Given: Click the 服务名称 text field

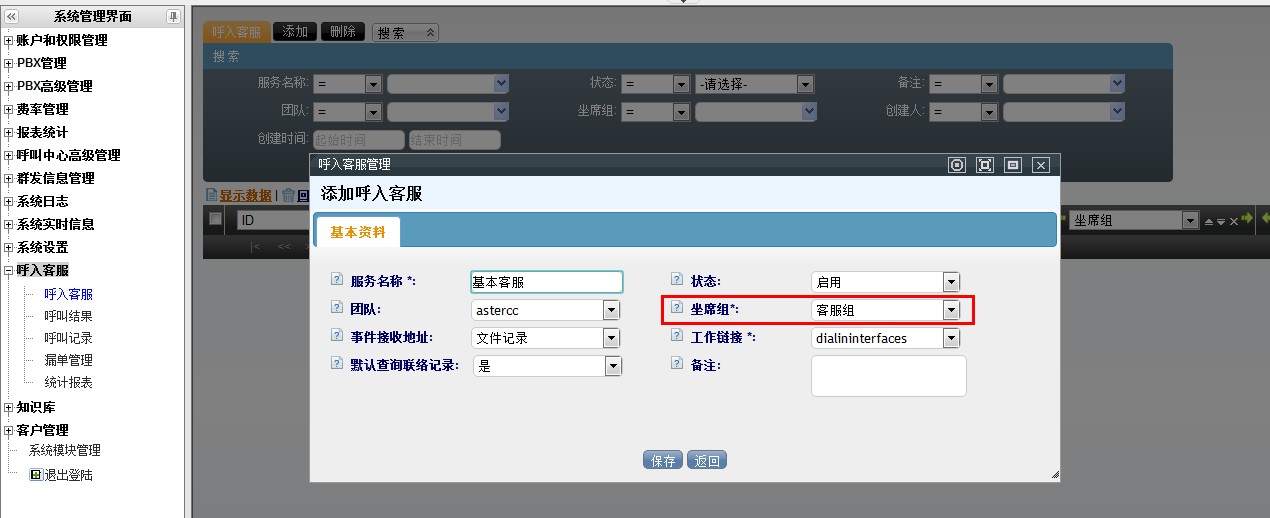Looking at the screenshot, I should (546, 282).
